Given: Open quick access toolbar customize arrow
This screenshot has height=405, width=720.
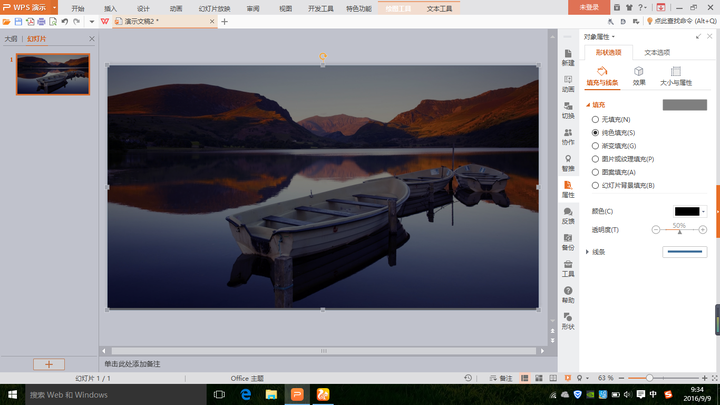Looking at the screenshot, I should tap(92, 22).
